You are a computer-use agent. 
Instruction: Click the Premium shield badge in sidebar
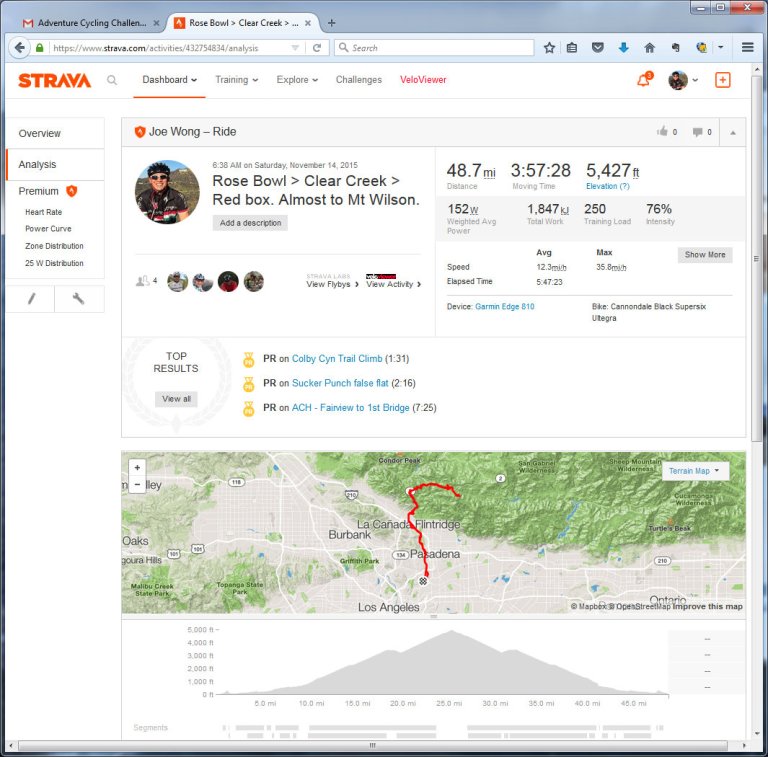click(72, 191)
